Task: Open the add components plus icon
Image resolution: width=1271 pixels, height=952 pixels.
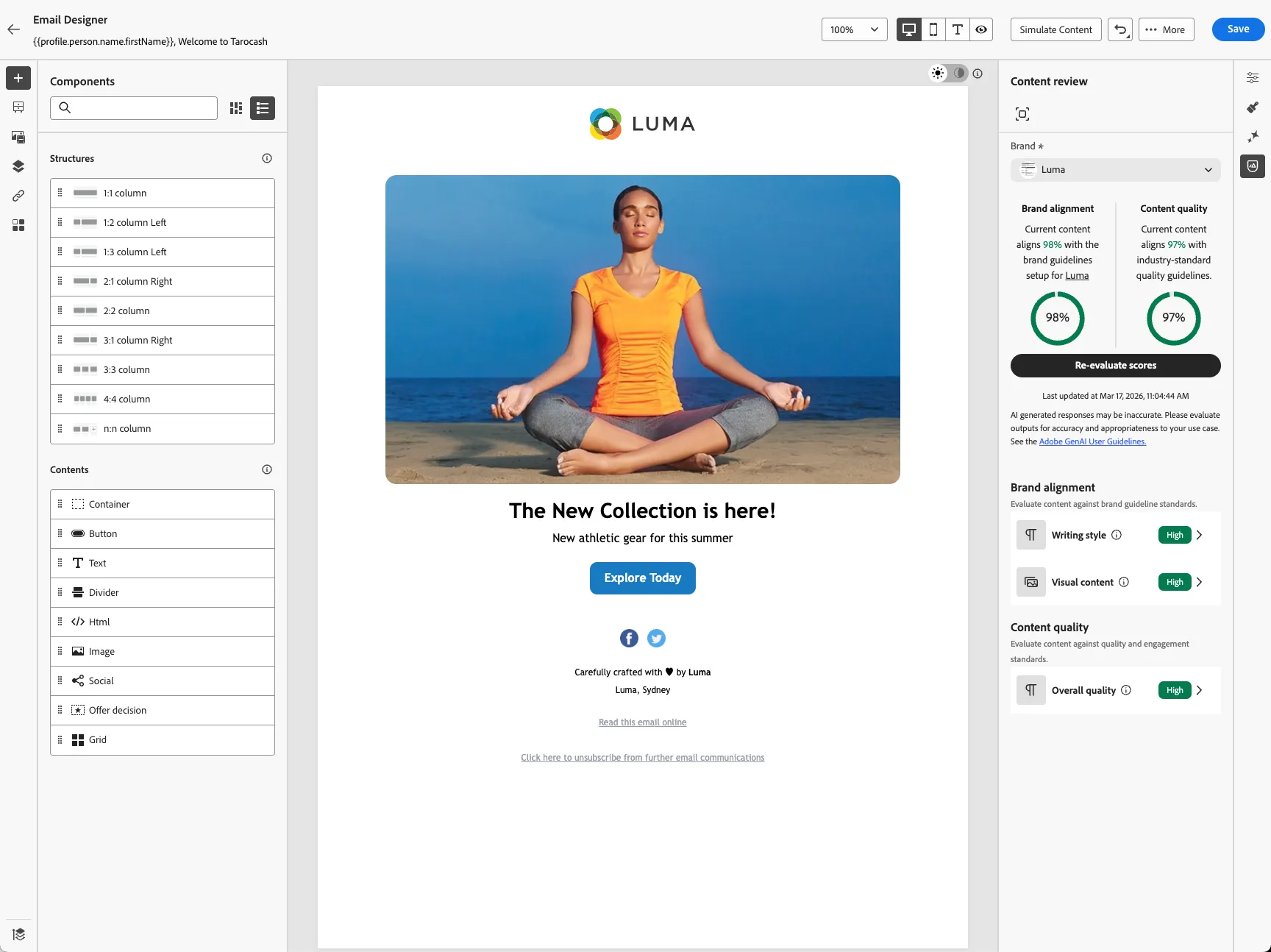Action: (x=18, y=78)
